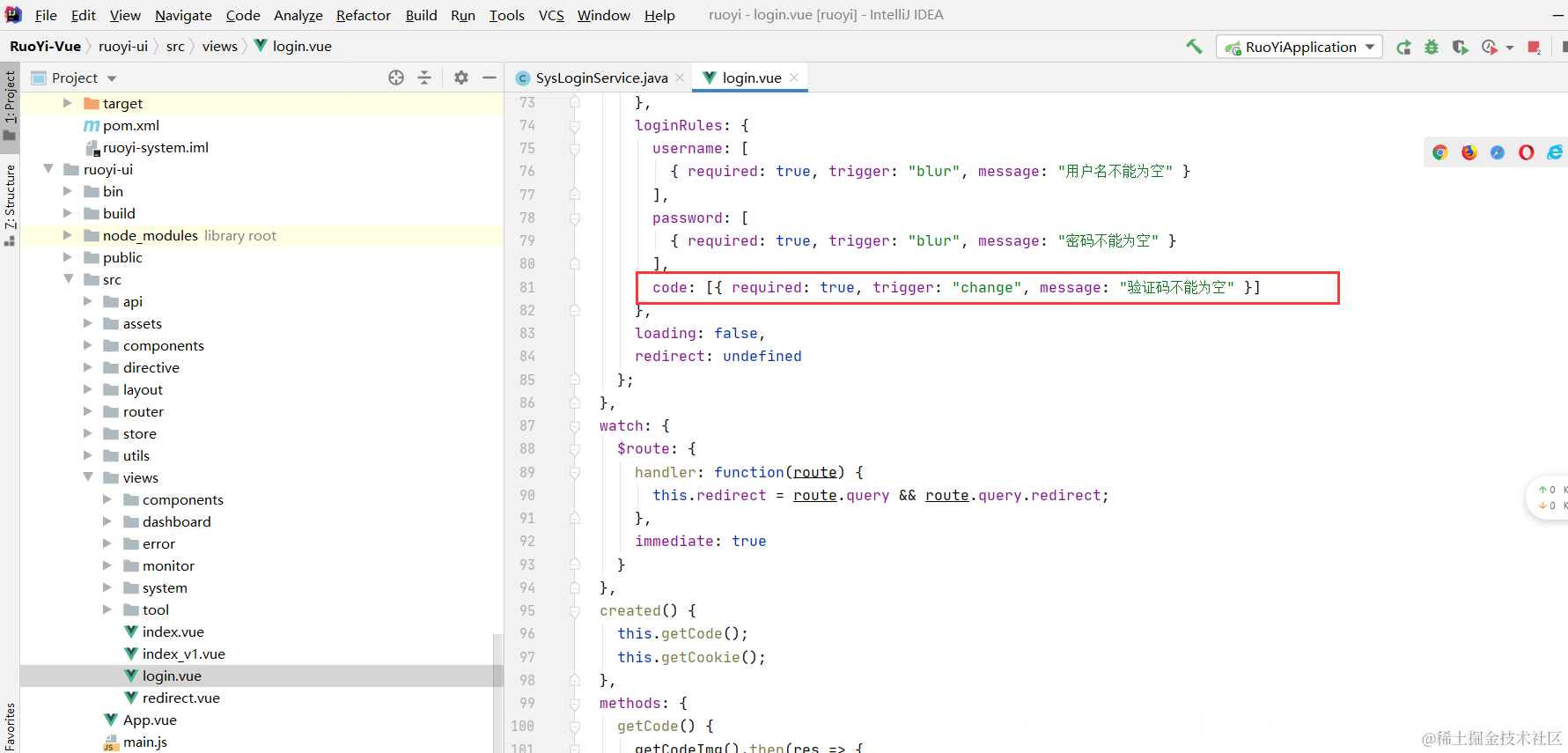Select redirect.vue file
Viewport: 1568px width, 753px height.
tap(180, 698)
